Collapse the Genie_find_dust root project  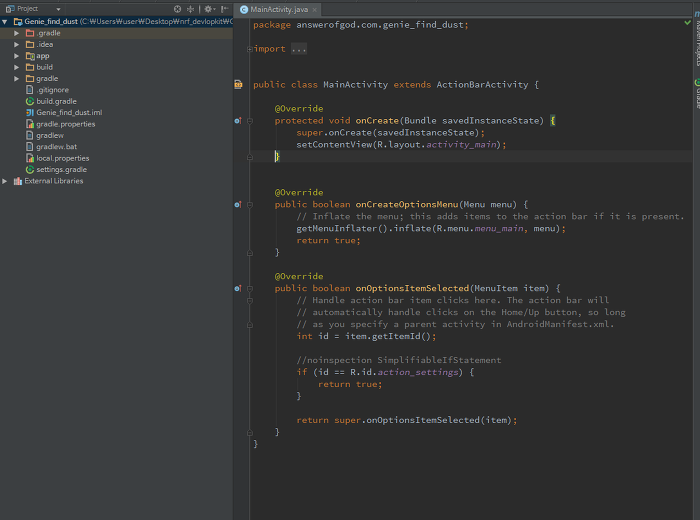pos(6,20)
